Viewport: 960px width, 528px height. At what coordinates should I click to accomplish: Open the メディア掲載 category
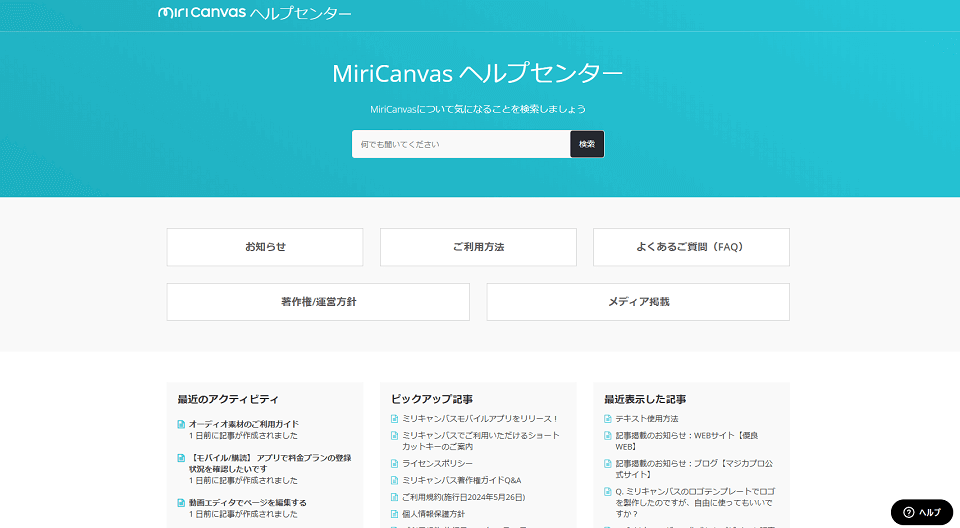[638, 301]
